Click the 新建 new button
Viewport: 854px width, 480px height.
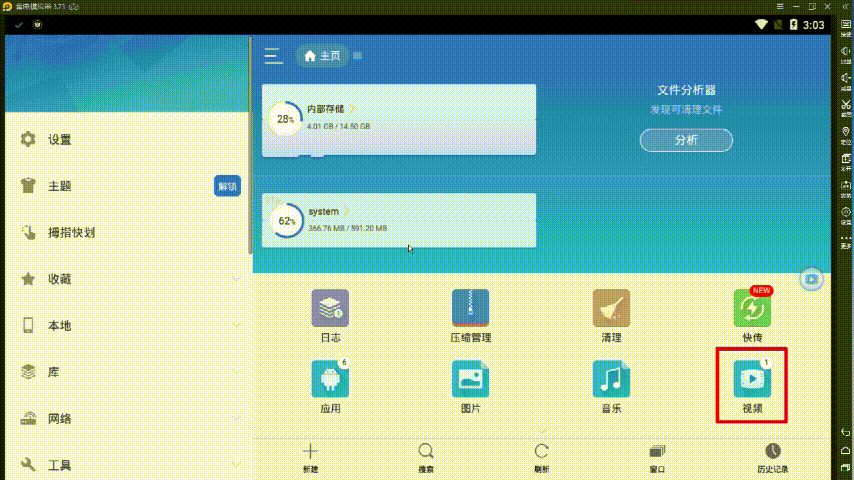pyautogui.click(x=310, y=458)
